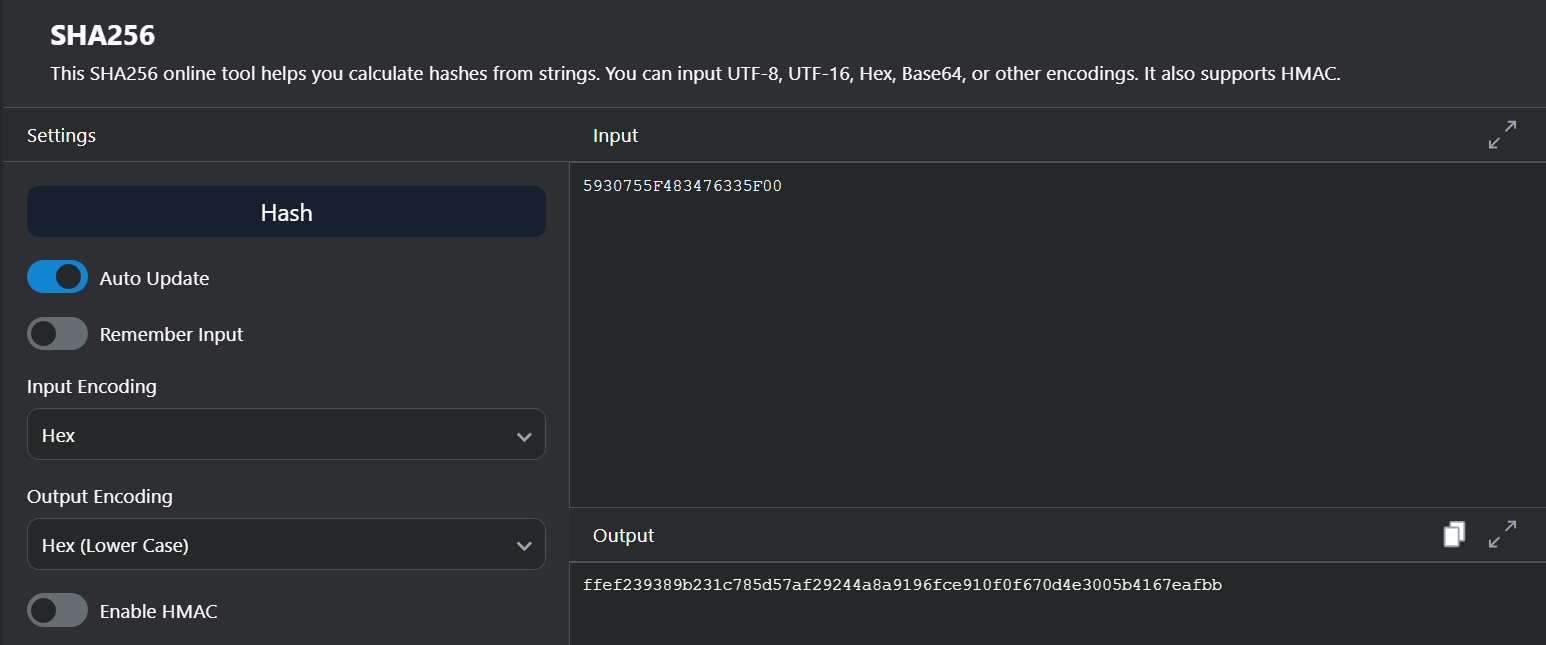Viewport: 1546px width, 645px height.
Task: Click the Remember Input label text
Action: coord(171,334)
